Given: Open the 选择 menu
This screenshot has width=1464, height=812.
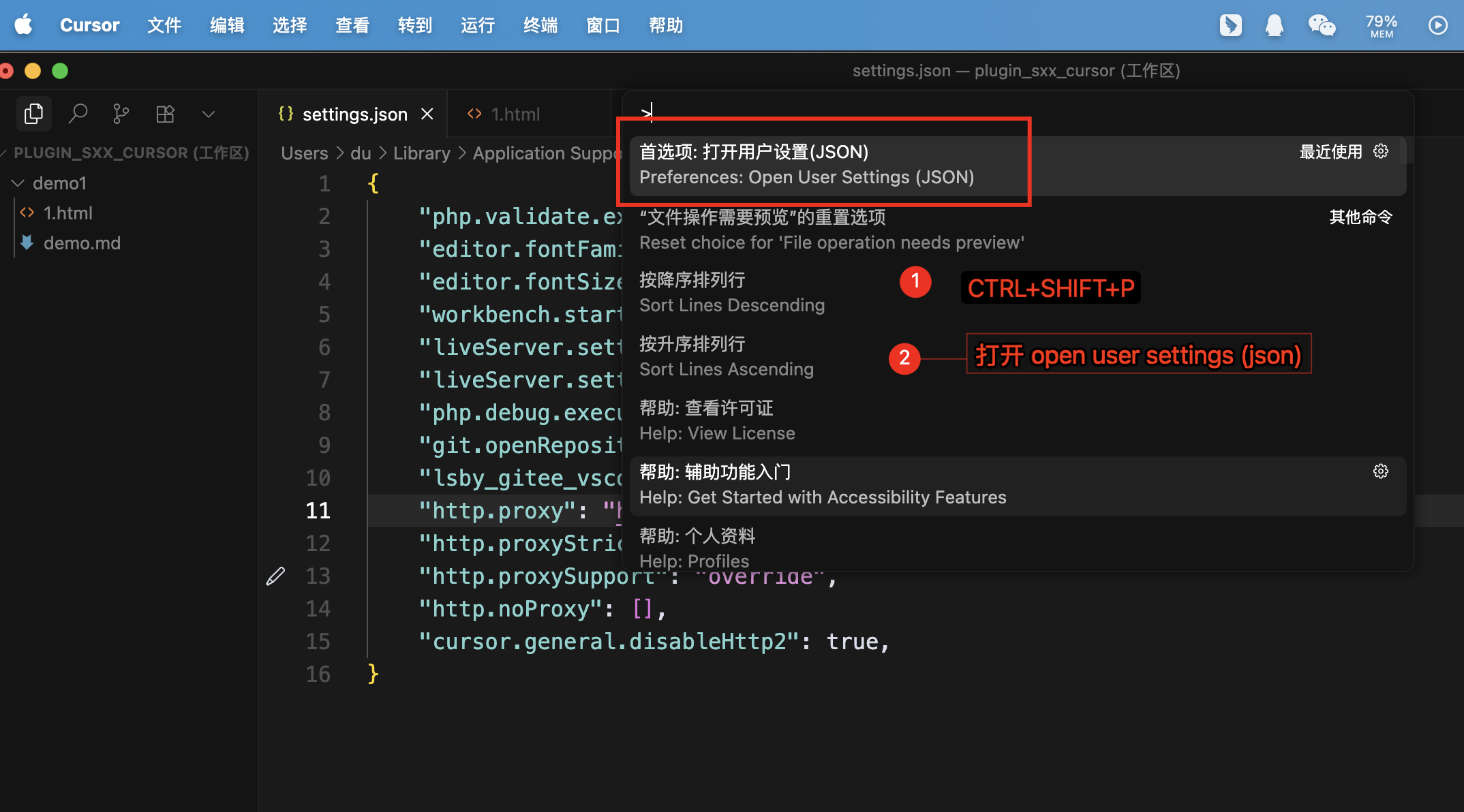Looking at the screenshot, I should (290, 25).
